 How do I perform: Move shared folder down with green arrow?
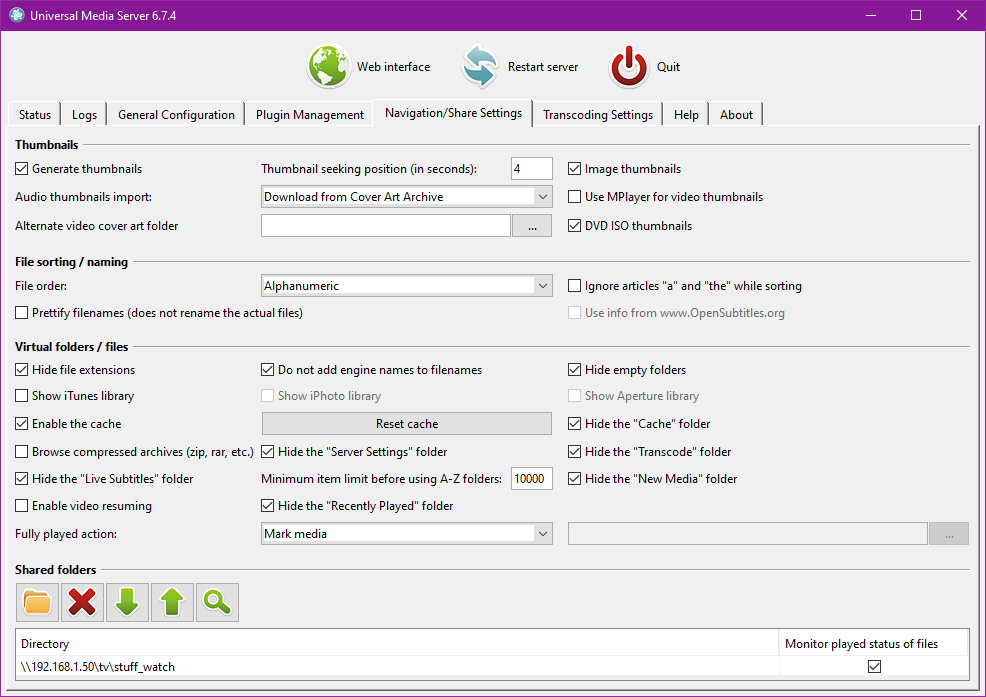[128, 602]
